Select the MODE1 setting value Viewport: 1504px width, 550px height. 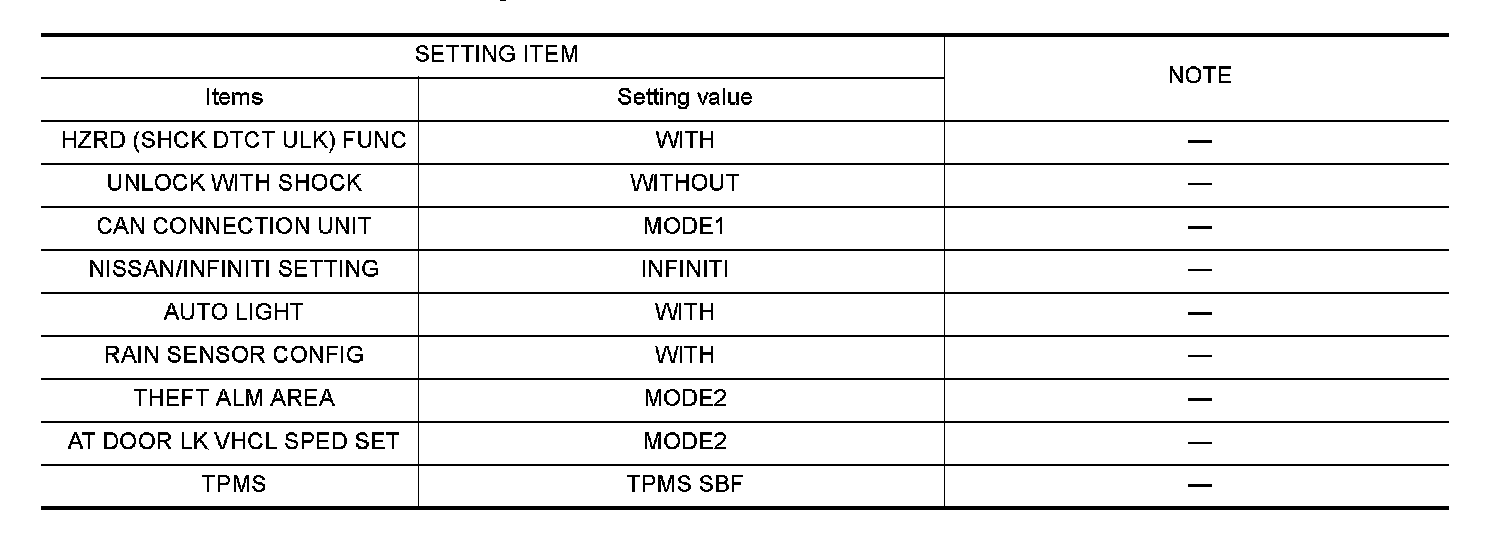(684, 226)
